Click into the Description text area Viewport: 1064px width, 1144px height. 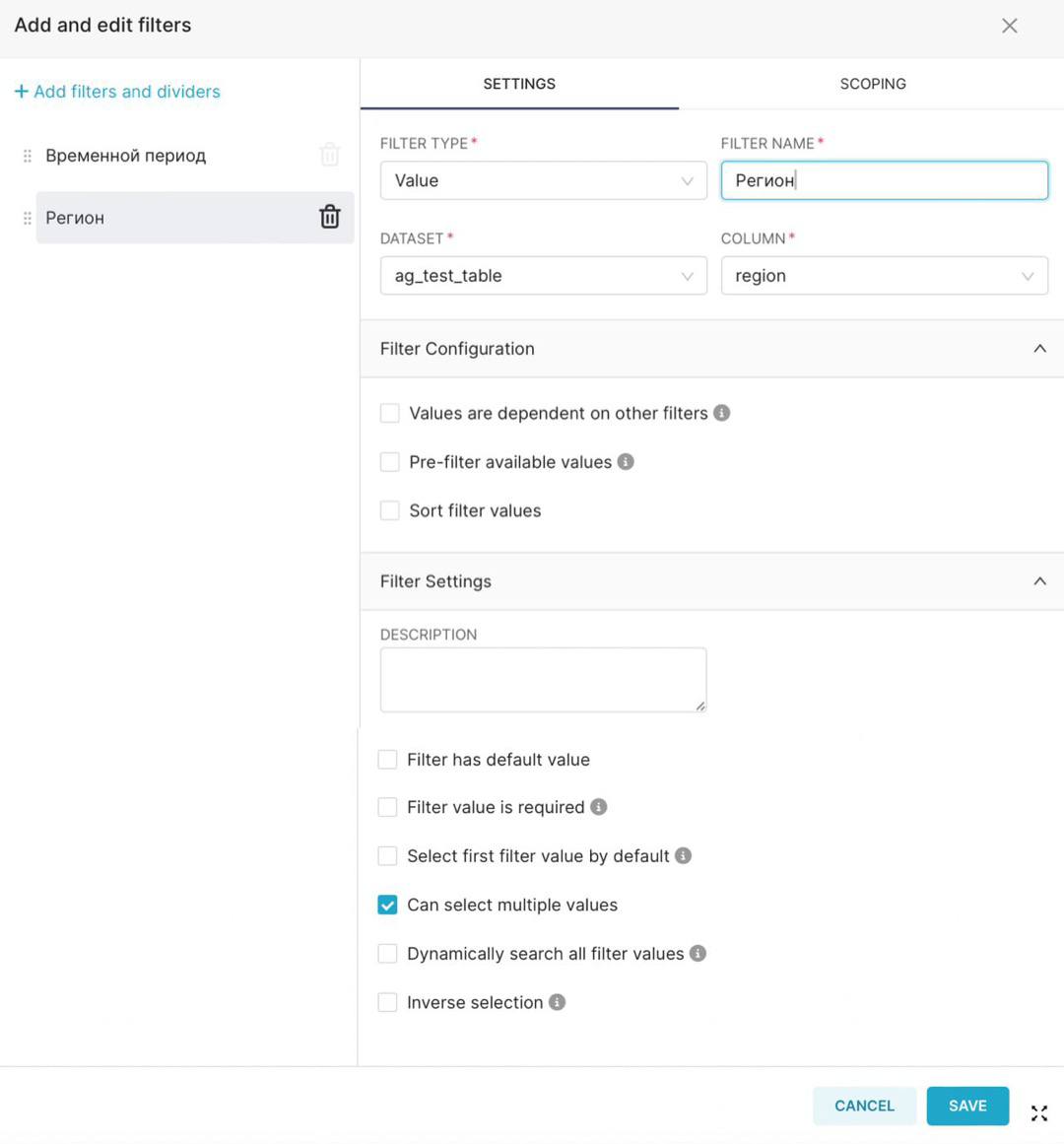pyautogui.click(x=543, y=680)
